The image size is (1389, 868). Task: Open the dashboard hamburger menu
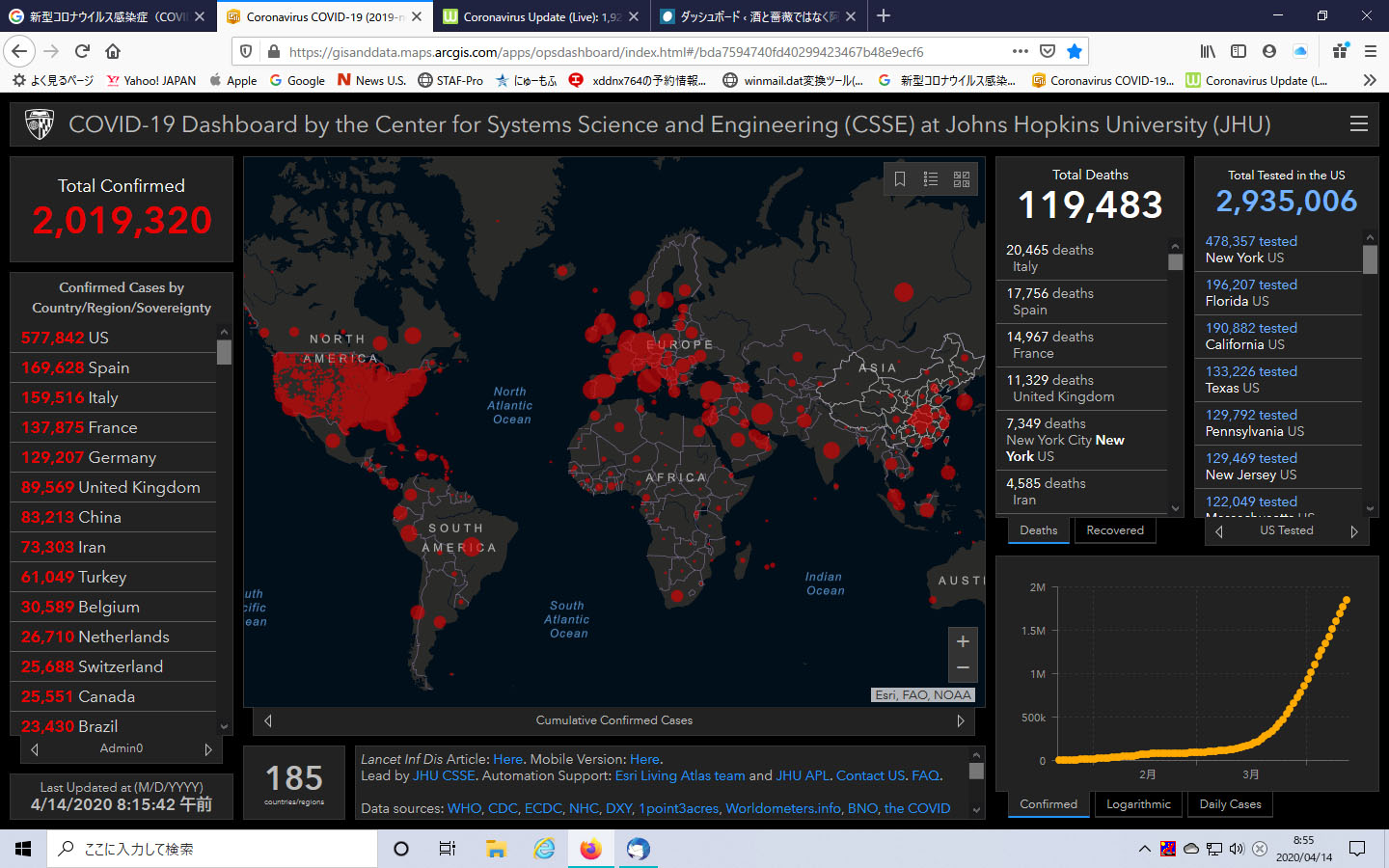point(1359,124)
